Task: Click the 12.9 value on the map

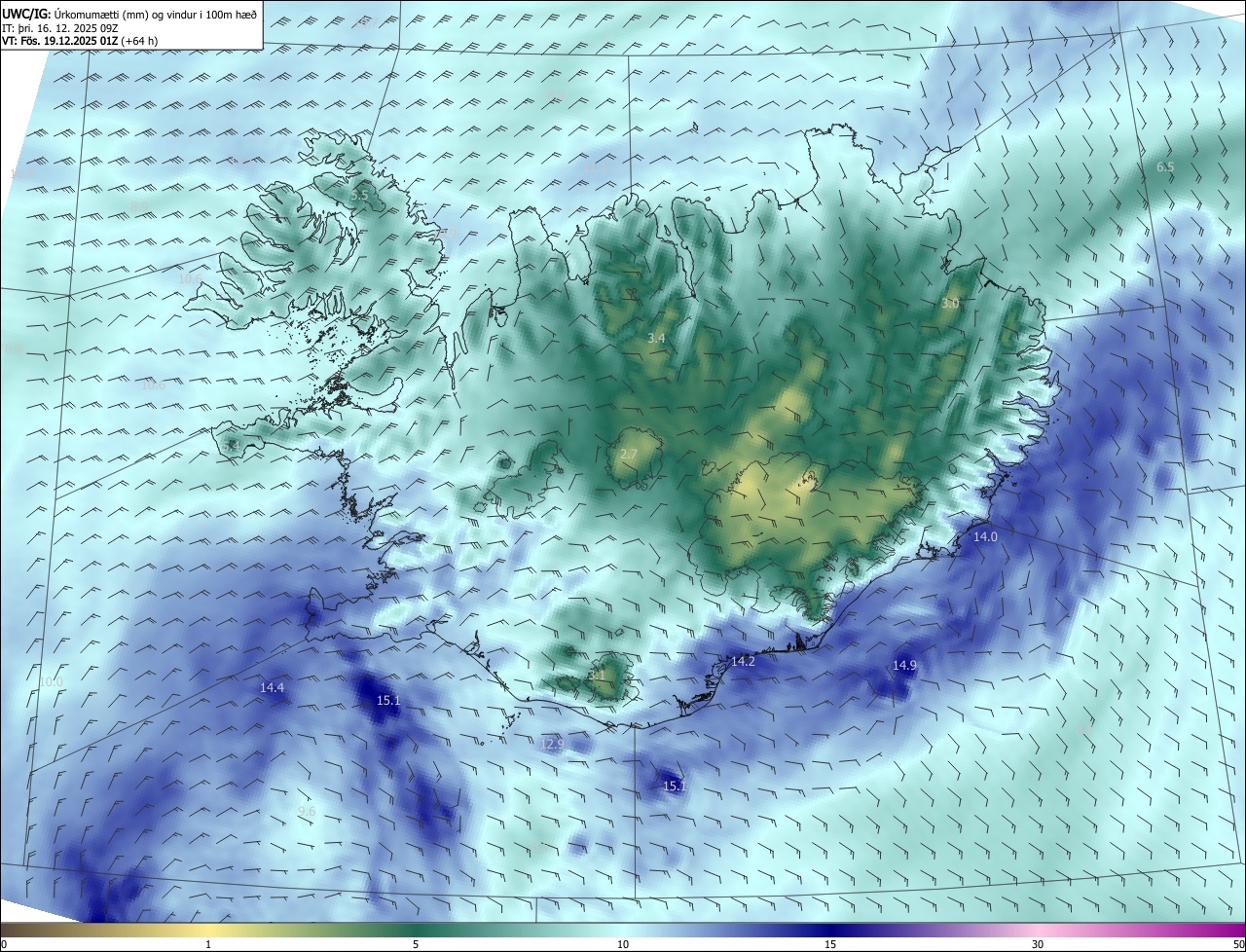Action: tap(552, 744)
